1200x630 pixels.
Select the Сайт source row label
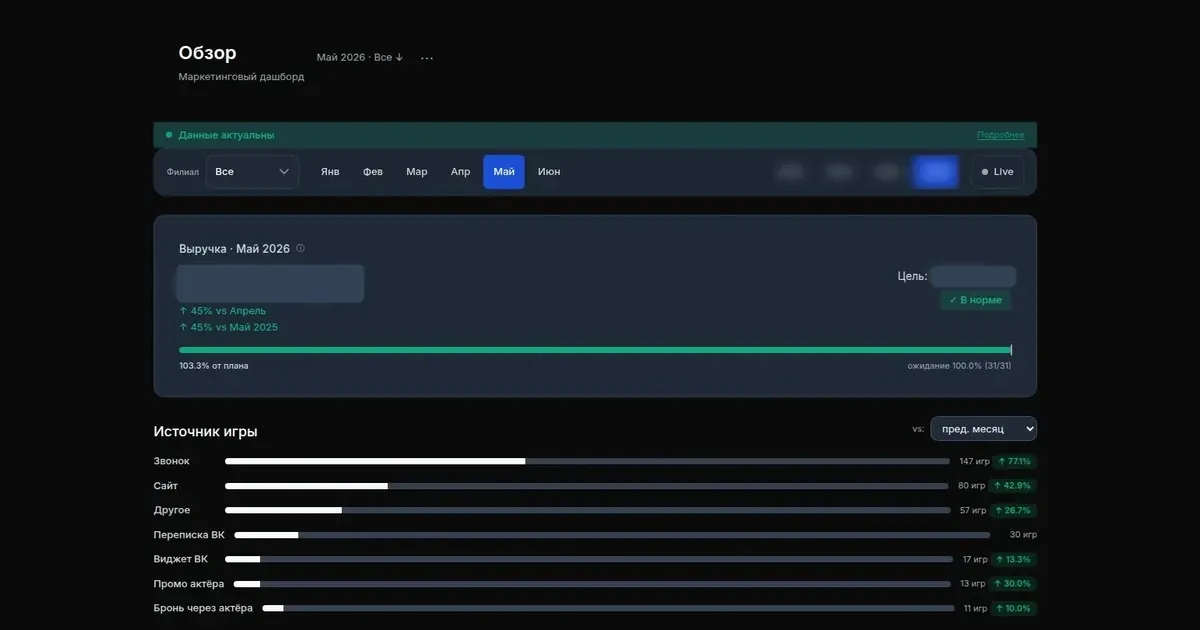pyautogui.click(x=165, y=486)
